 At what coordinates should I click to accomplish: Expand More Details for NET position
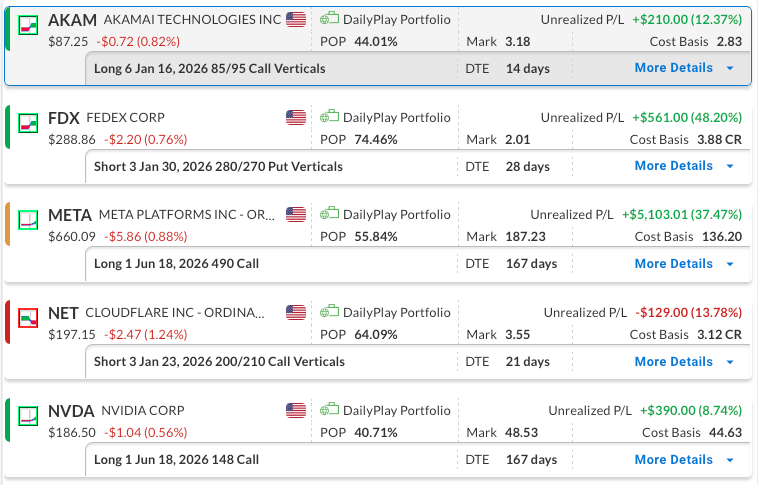tap(684, 362)
